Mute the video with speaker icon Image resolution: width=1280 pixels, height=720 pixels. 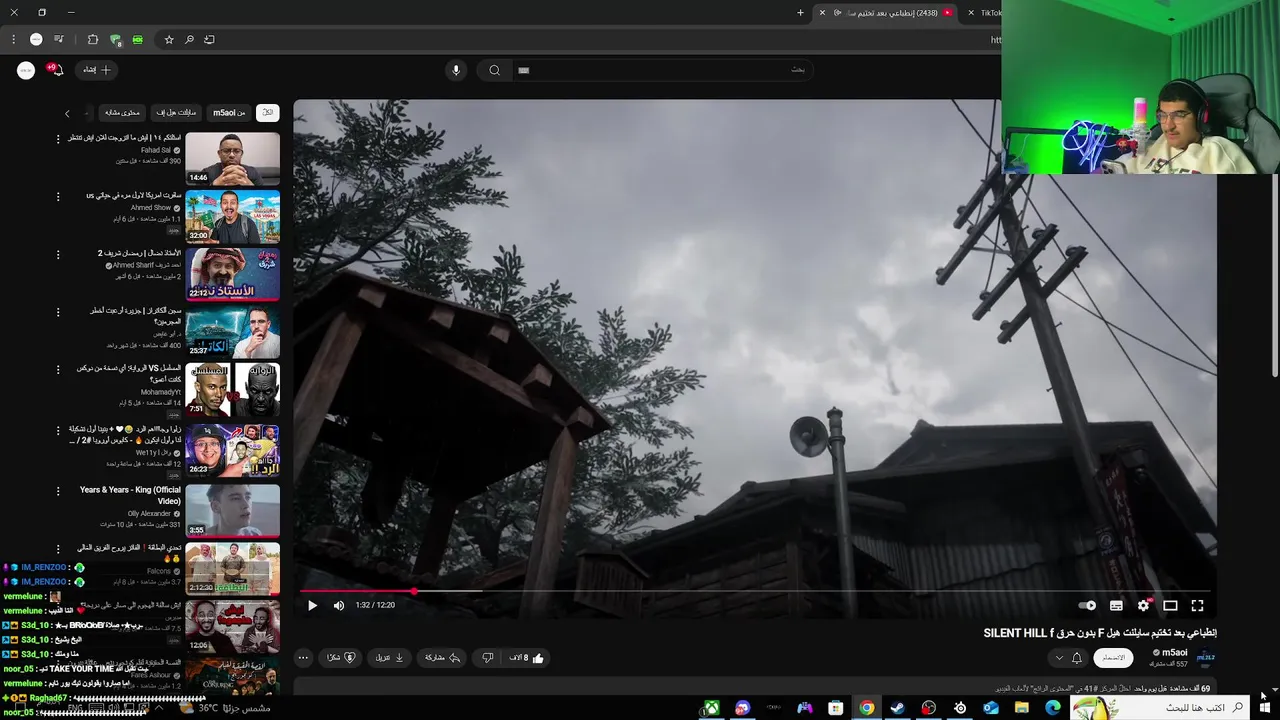tap(339, 605)
